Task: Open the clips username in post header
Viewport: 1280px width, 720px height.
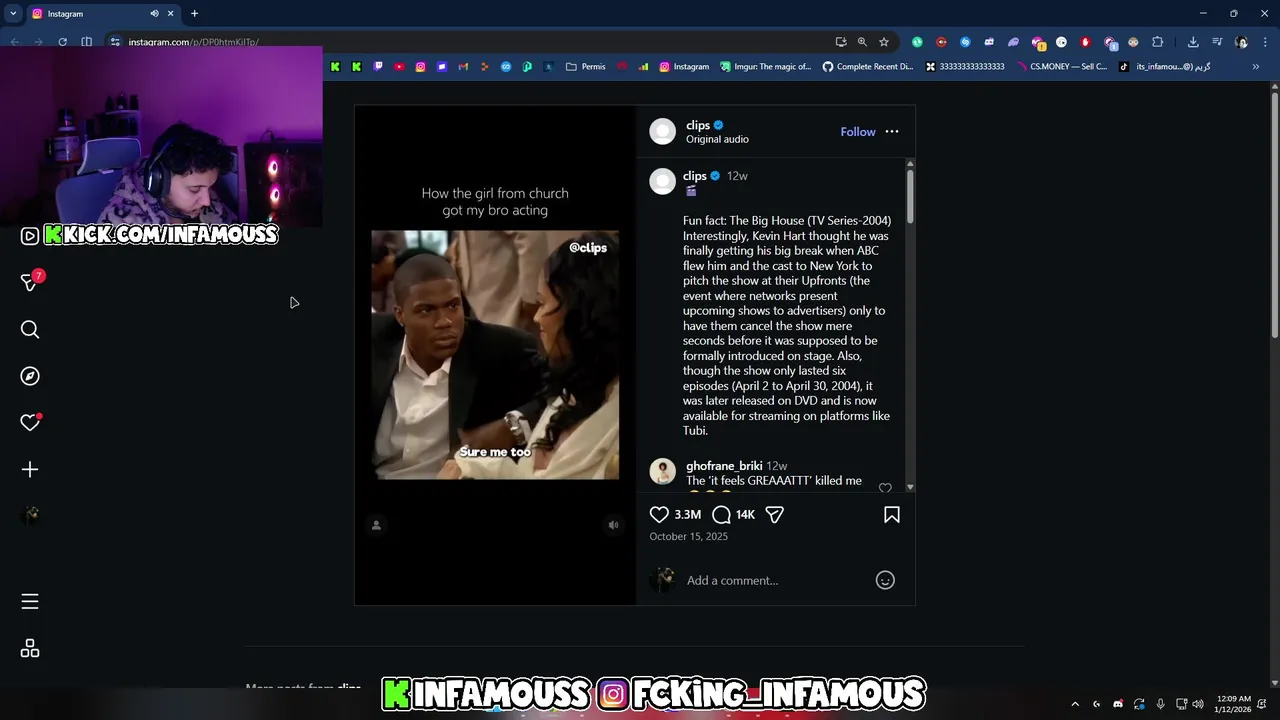Action: tap(698, 125)
